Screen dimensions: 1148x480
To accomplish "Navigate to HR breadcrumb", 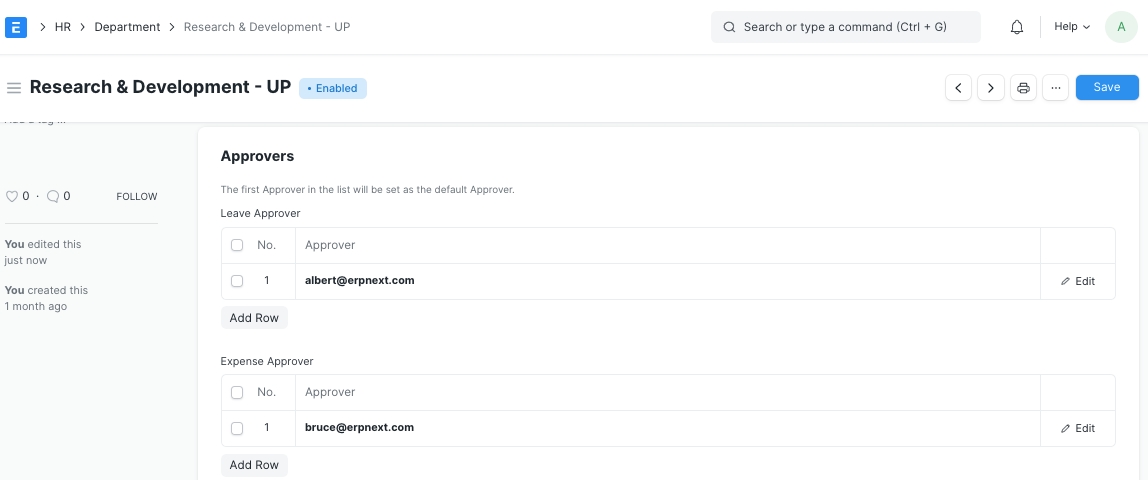I will pos(62,27).
